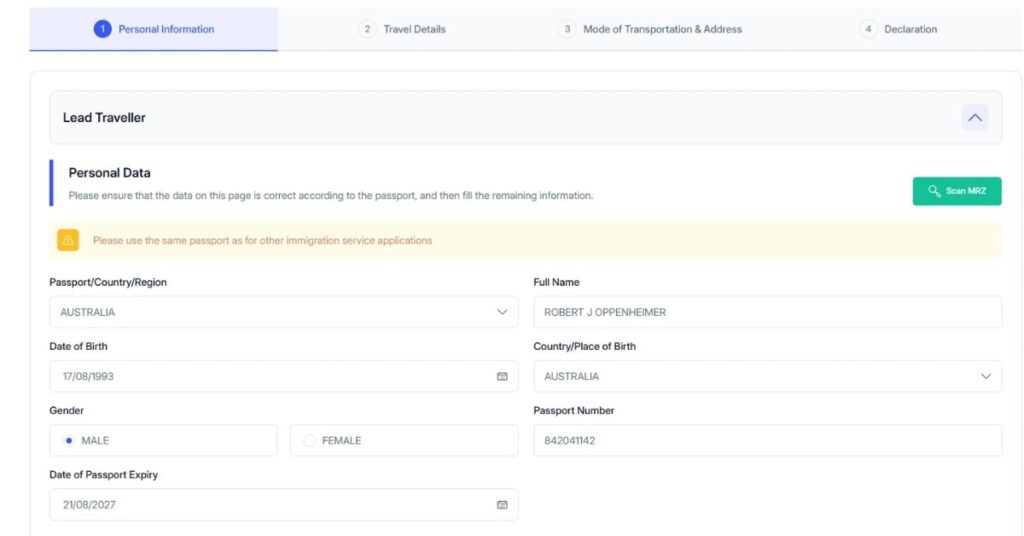This screenshot has width=1024, height=536.
Task: Click the Date of Passport Expiry field
Action: coord(270,505)
